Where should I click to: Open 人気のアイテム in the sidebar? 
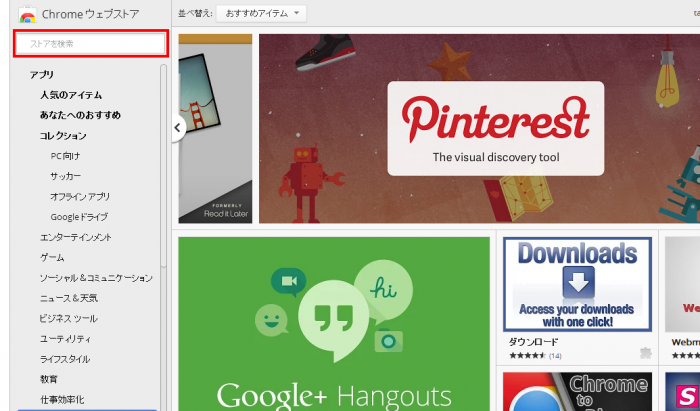pos(71,95)
